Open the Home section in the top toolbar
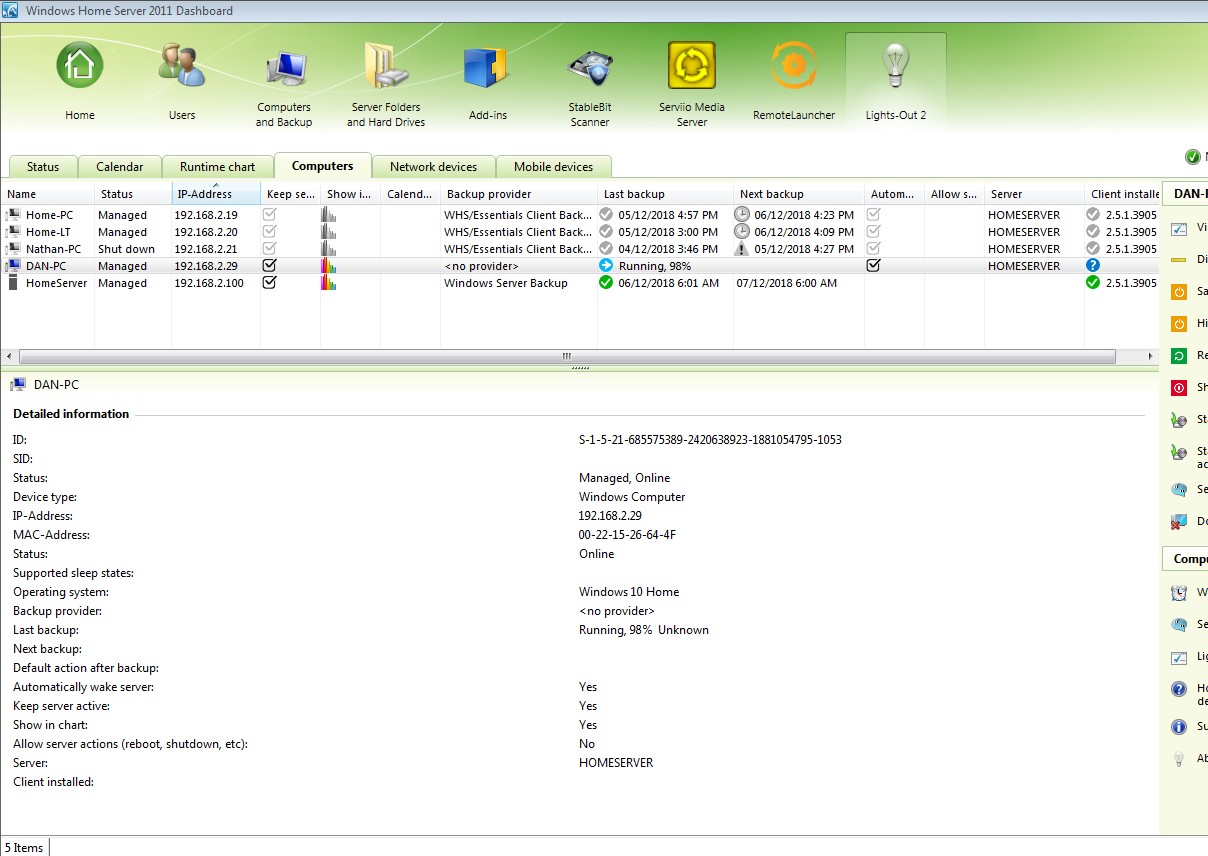Screen dimensions: 1208x856 pyautogui.click(x=80, y=82)
